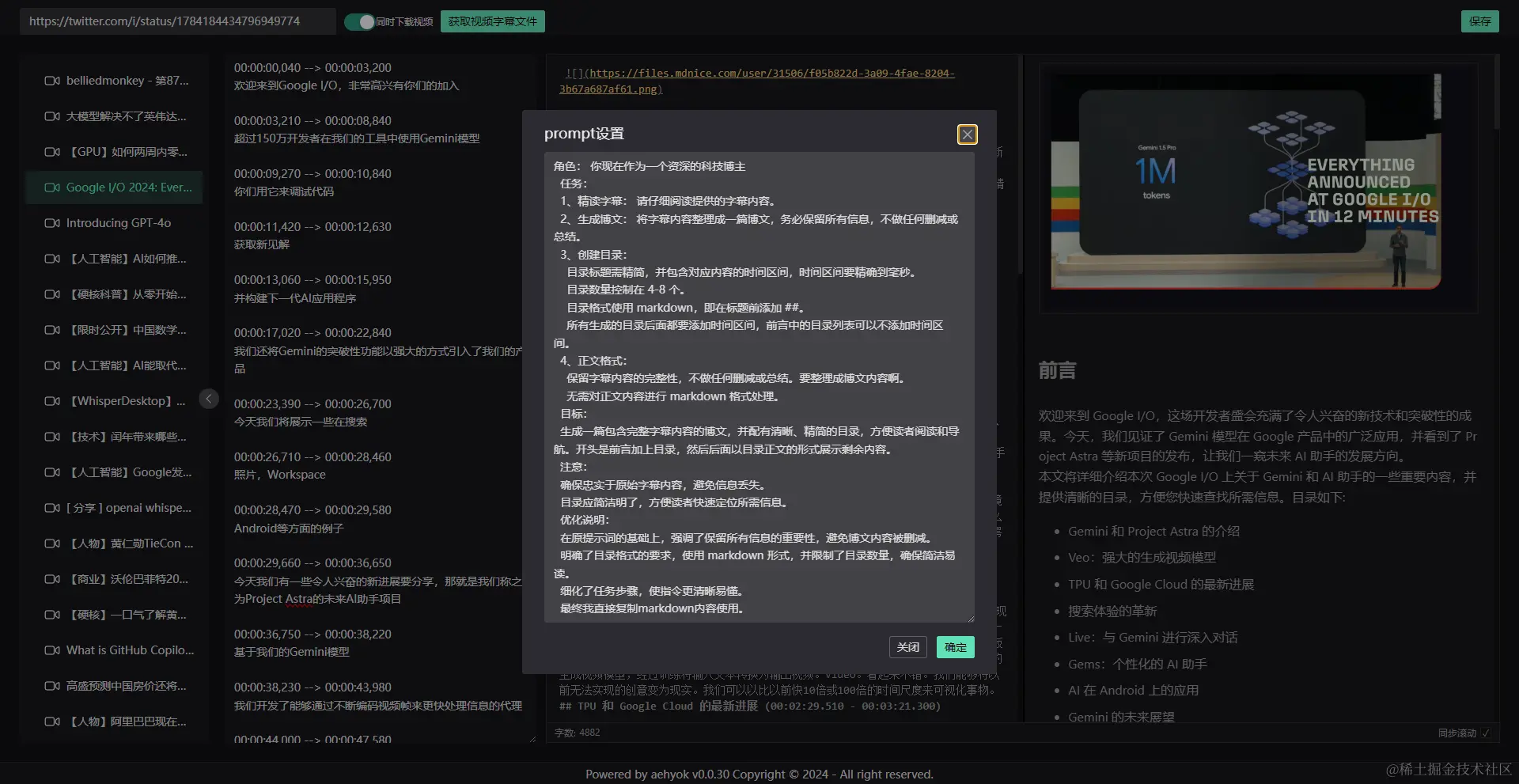Click video icon beside 【人物】黄仁勋TieCon
The width and height of the screenshot is (1519, 784).
tap(52, 543)
